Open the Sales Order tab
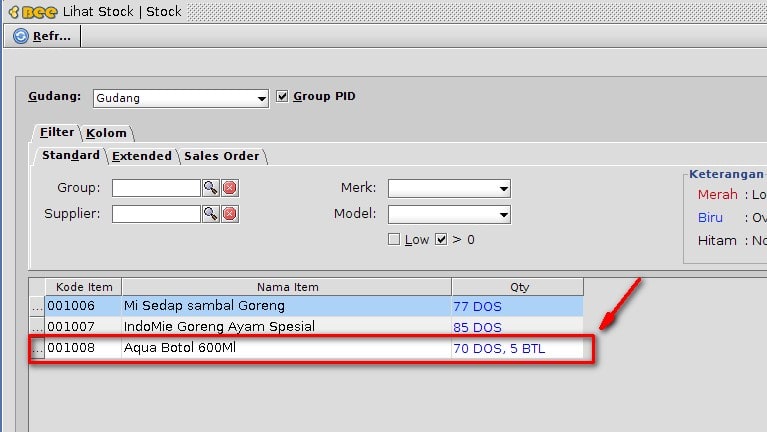The width and height of the screenshot is (767, 432). (222, 156)
